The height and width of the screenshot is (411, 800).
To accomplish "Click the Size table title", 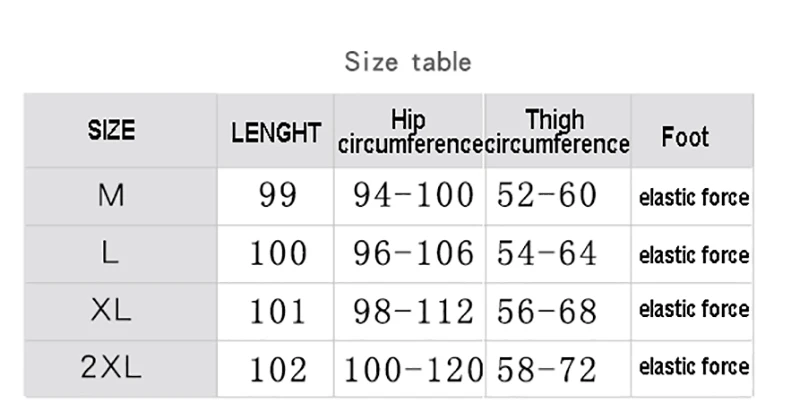I will point(408,62).
